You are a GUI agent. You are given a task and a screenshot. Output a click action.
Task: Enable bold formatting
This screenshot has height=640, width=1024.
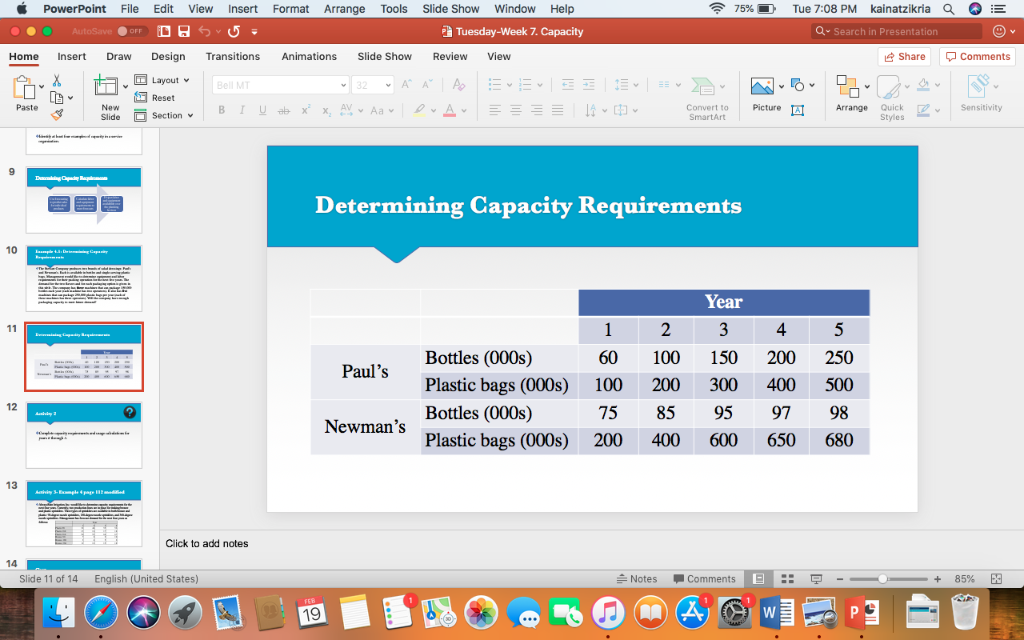tap(221, 110)
